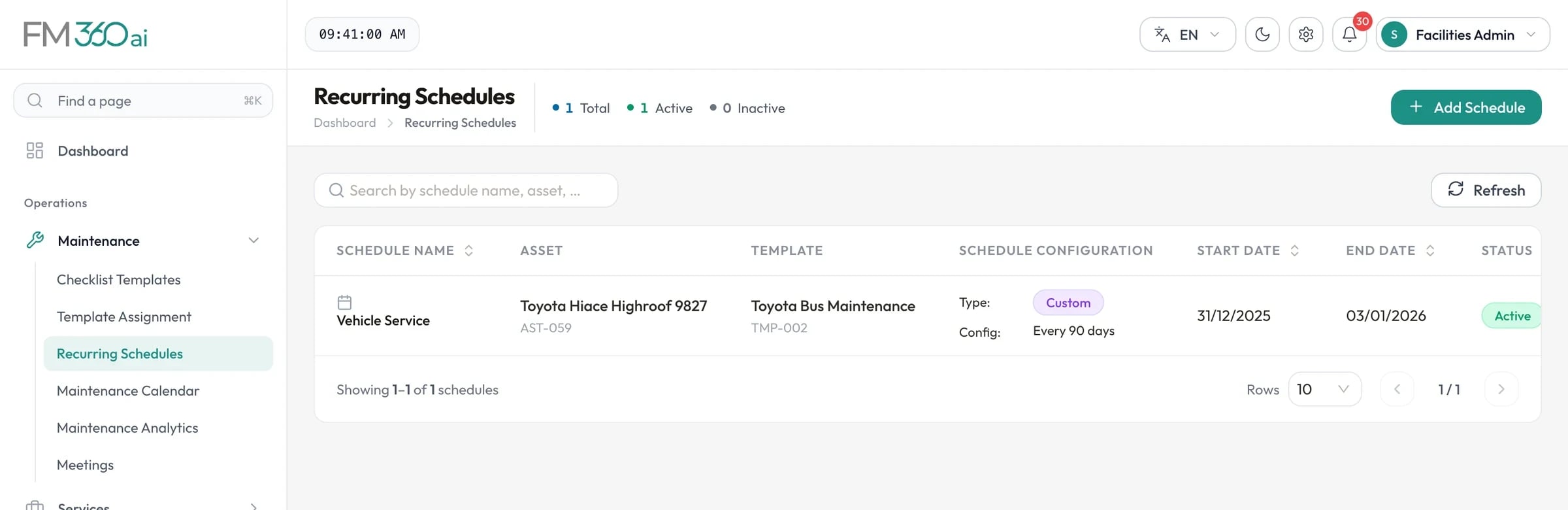
Task: Open Template Assignment page
Action: point(123,316)
